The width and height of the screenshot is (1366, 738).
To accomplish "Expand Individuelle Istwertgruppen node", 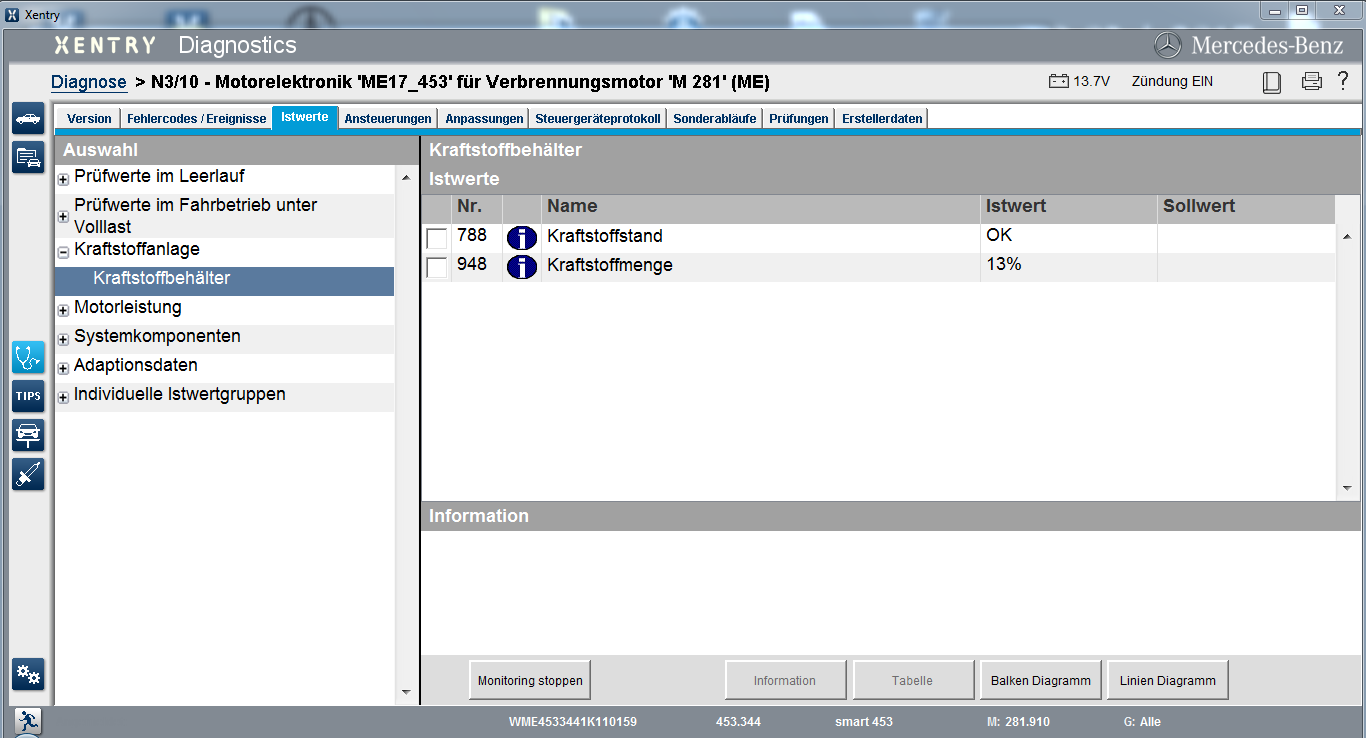I will pos(63,398).
